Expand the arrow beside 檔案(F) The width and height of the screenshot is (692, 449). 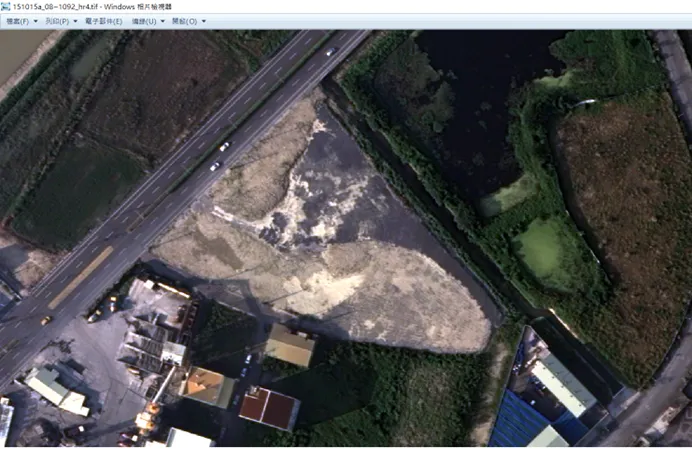pos(35,21)
